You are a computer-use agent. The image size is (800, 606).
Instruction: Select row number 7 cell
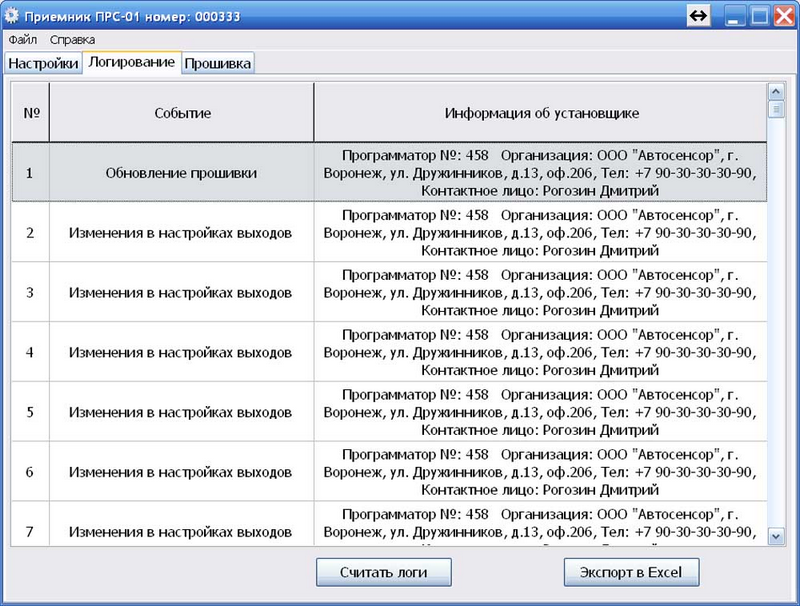pyautogui.click(x=31, y=523)
